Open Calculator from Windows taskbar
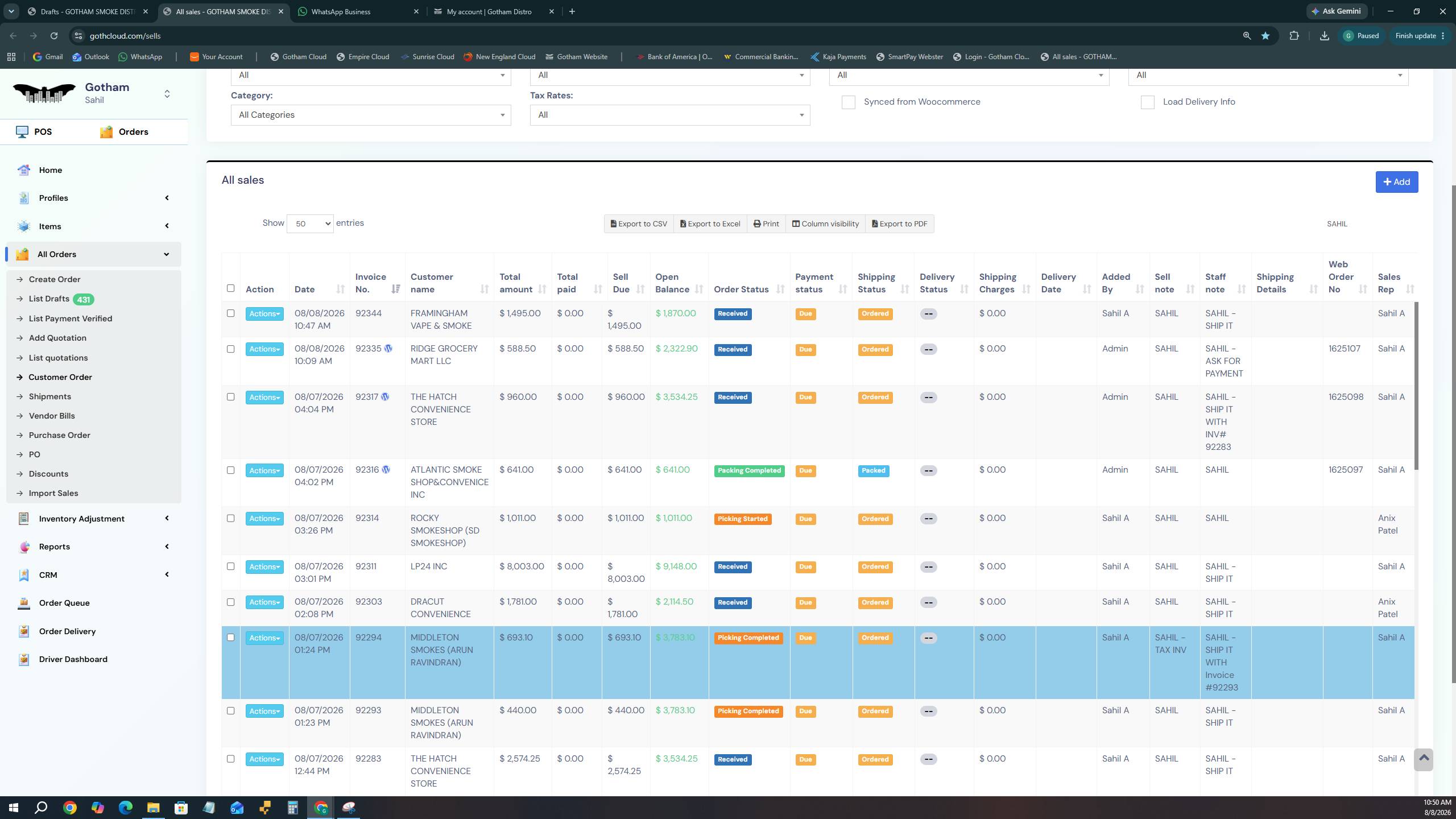The image size is (1456, 819). pyautogui.click(x=293, y=808)
